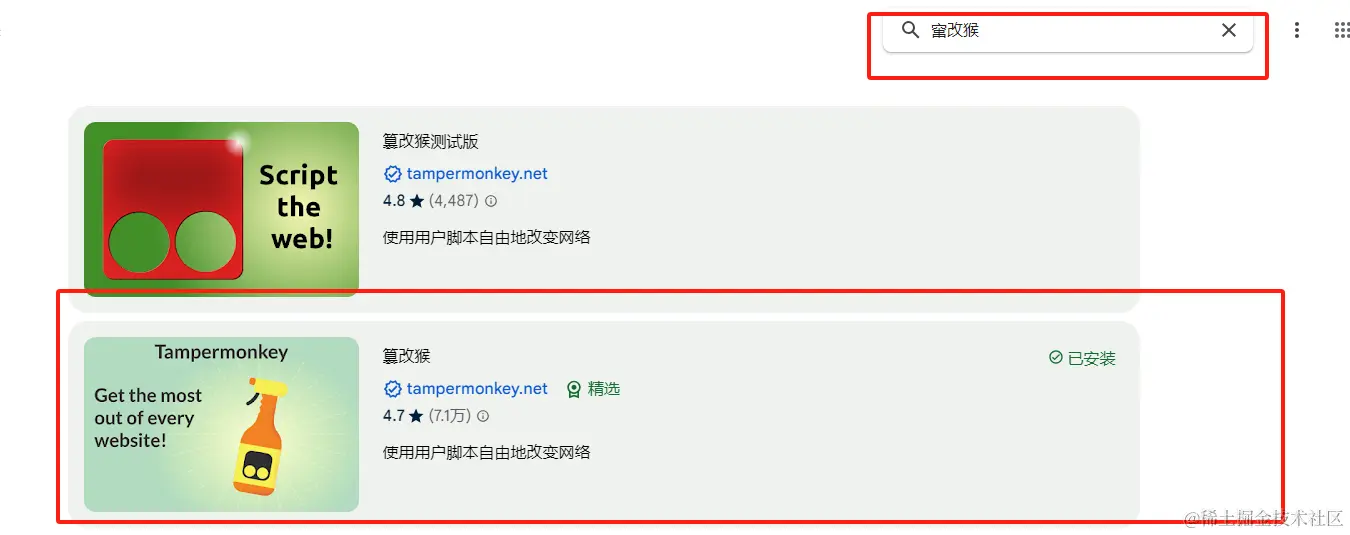Click the star icon of the 4.7 rating
This screenshot has height=535, width=1350.
[416, 416]
